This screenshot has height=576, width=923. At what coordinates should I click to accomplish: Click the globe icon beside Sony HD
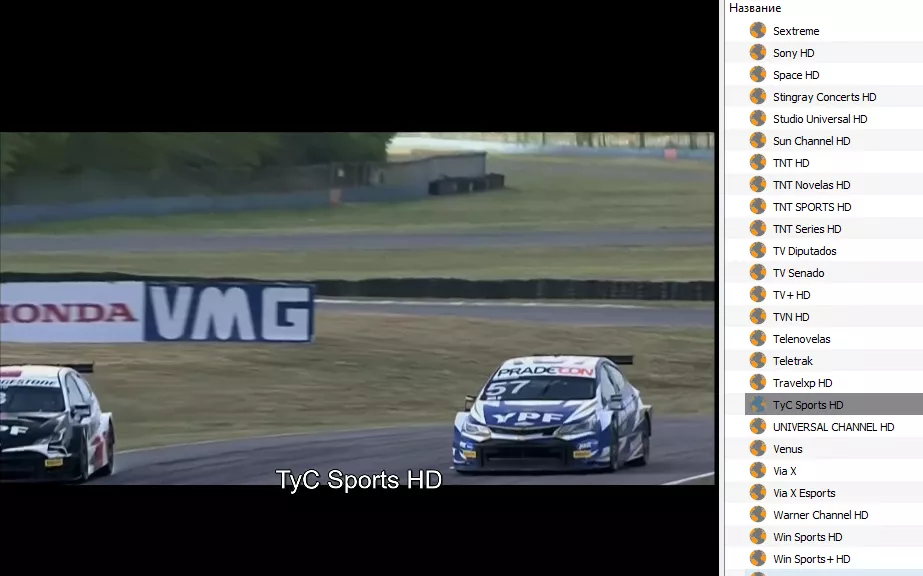pyautogui.click(x=758, y=52)
